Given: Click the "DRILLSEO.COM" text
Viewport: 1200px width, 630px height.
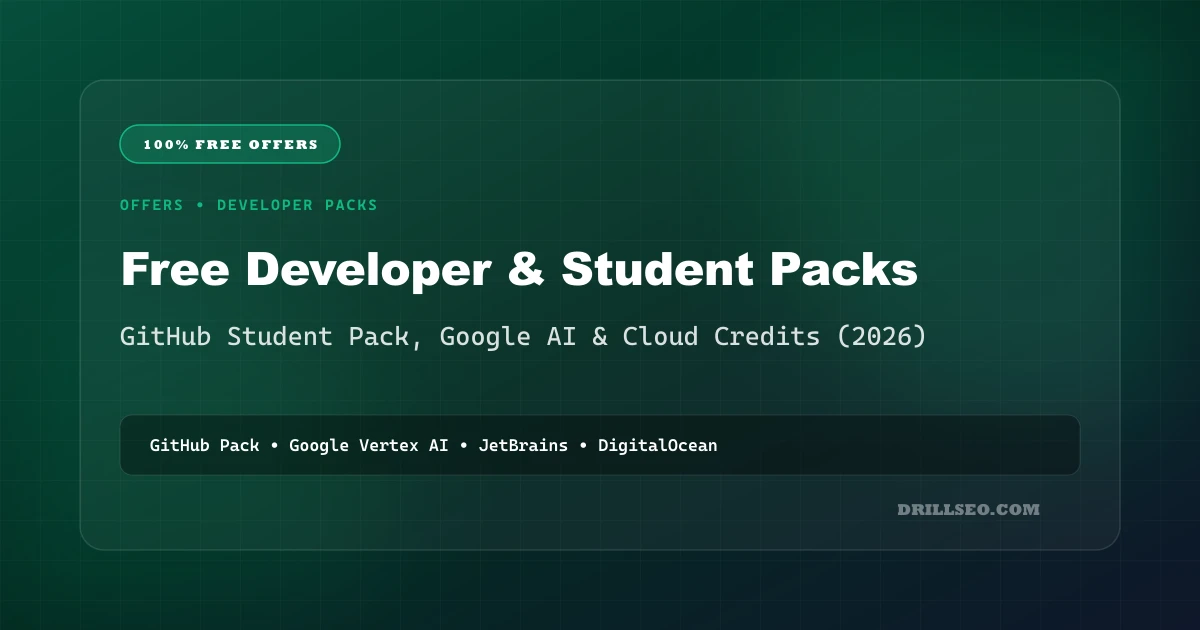Looking at the screenshot, I should (x=969, y=509).
